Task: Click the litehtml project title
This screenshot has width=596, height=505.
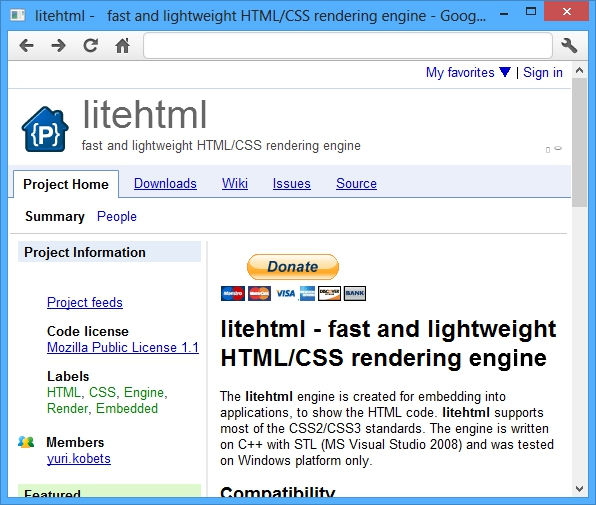Action: pos(145,115)
